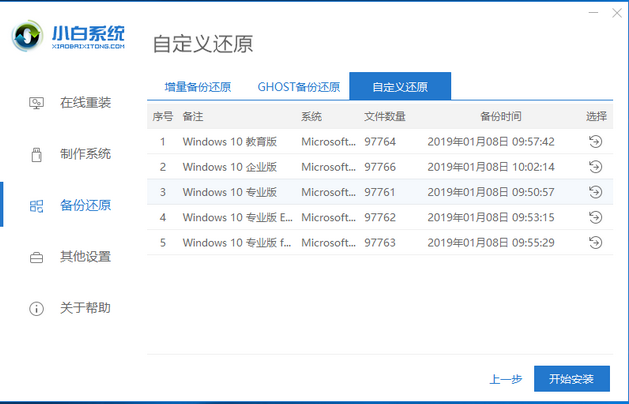Close the 小白系统 window
This screenshot has width=629, height=404.
point(617,13)
